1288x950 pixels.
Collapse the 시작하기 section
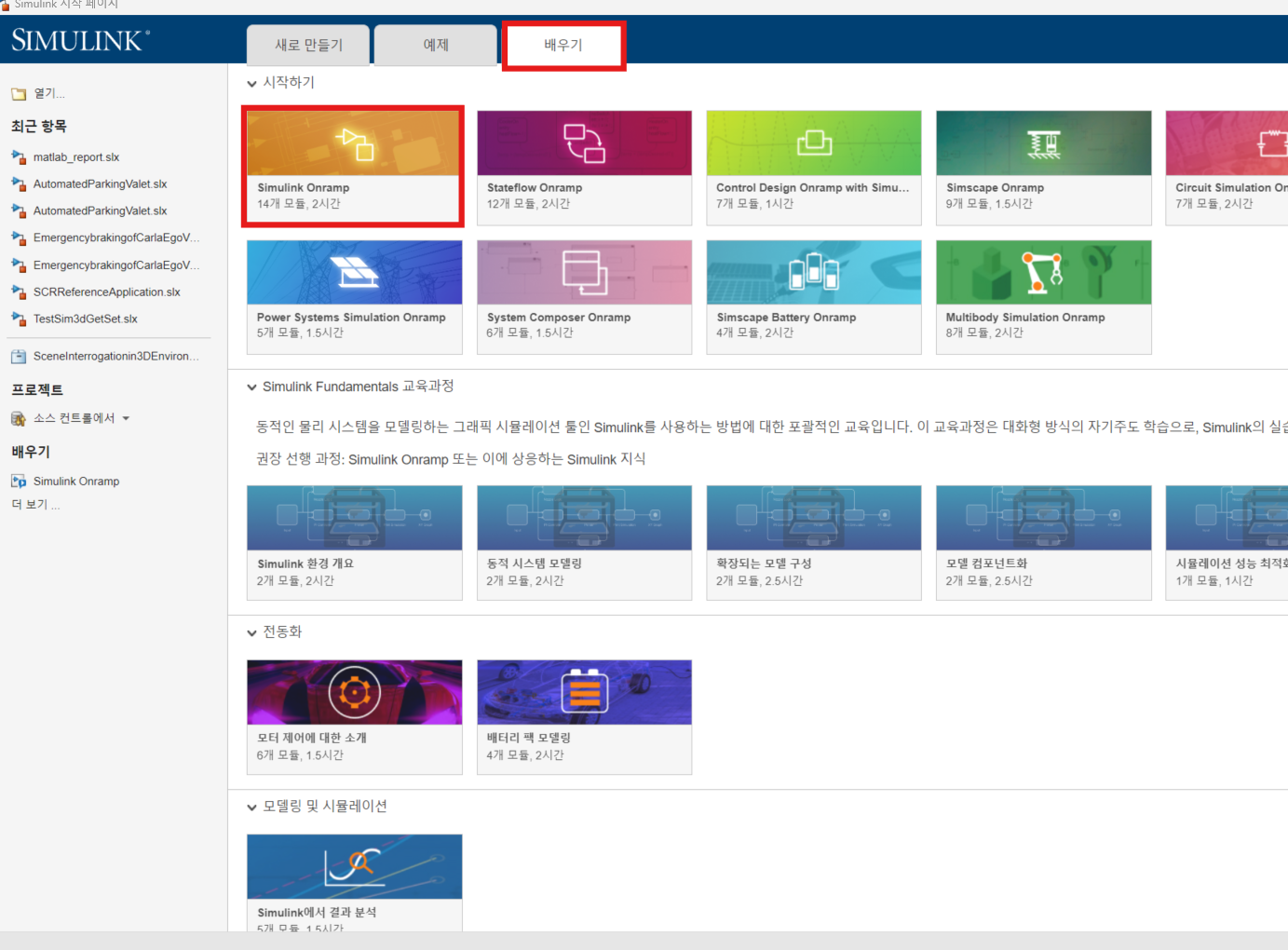click(x=251, y=84)
